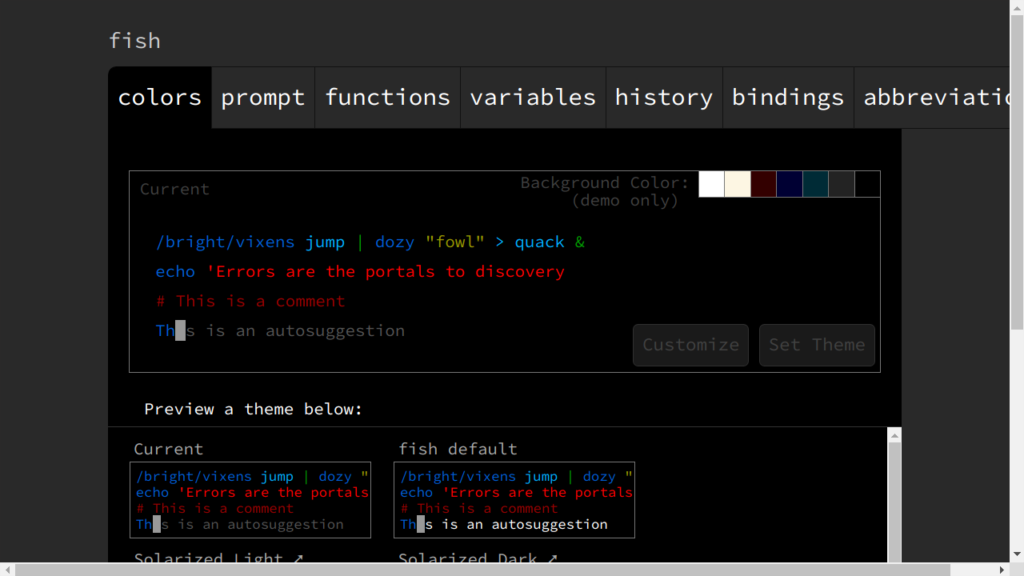1024x576 pixels.
Task: Click '# This is a comment' in the main preview
Action: click(x=250, y=301)
